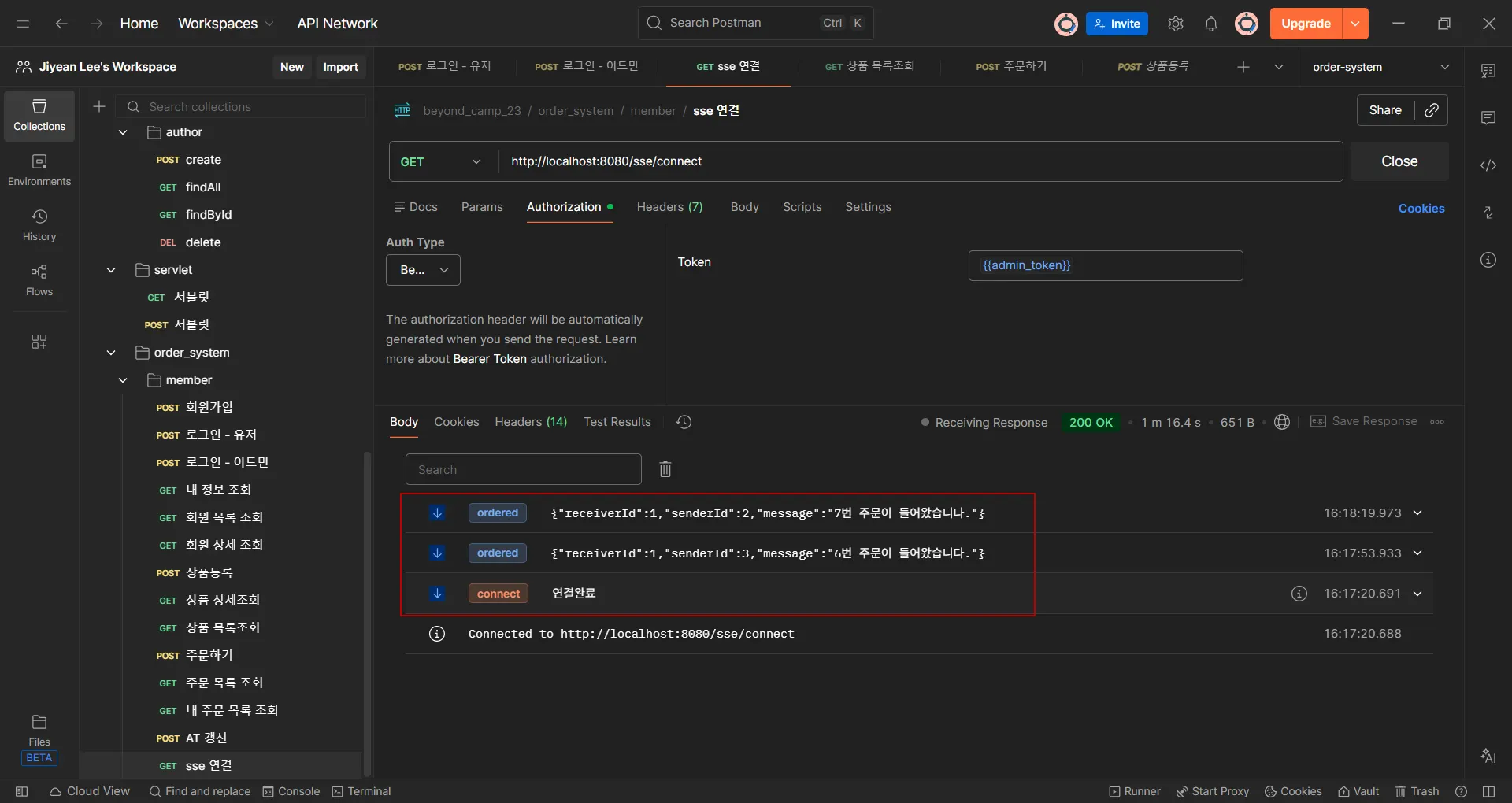Clear messages with the trash icon
Viewport: 1512px width, 803px height.
click(665, 469)
